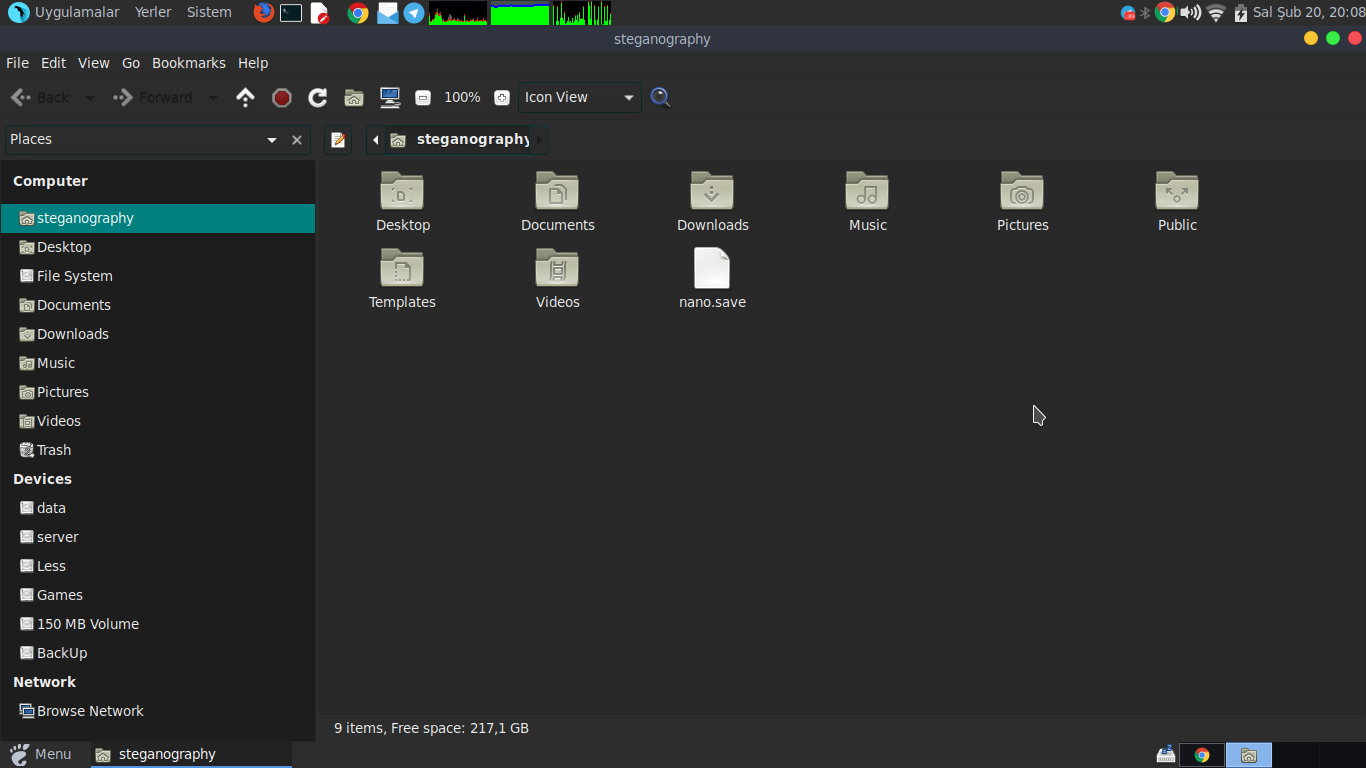Image resolution: width=1366 pixels, height=768 pixels.
Task: Open the Places sidebar dropdown
Action: (x=272, y=140)
